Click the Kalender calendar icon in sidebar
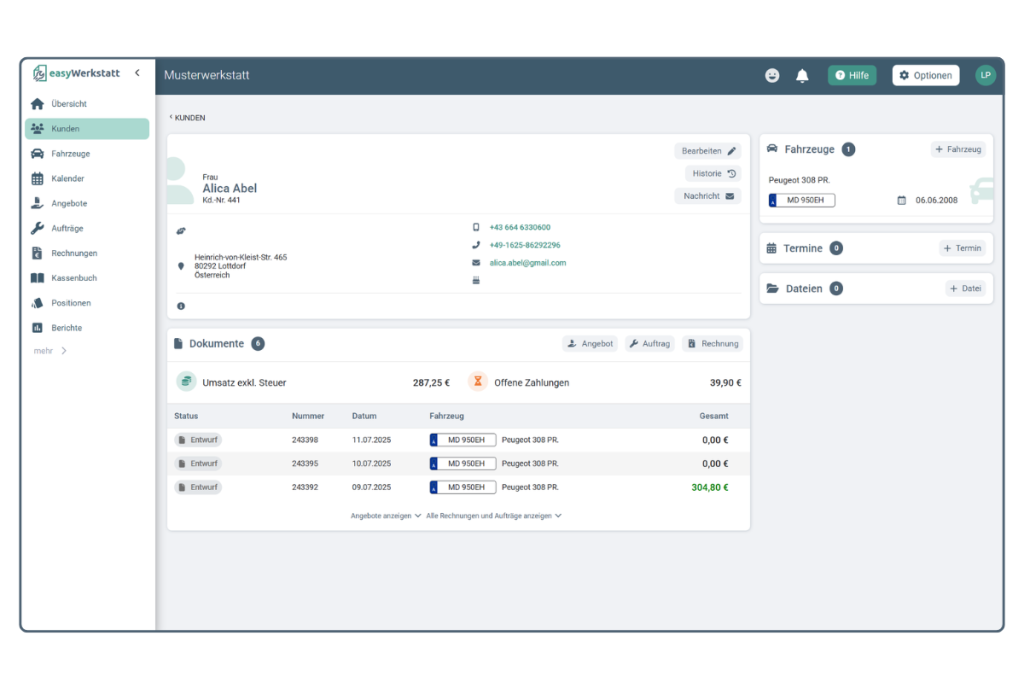1024x688 pixels. point(37,179)
